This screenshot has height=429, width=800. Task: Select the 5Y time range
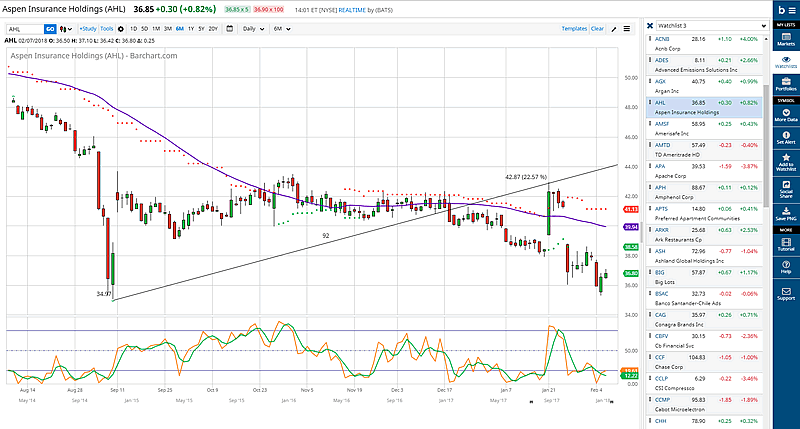pyautogui.click(x=202, y=29)
